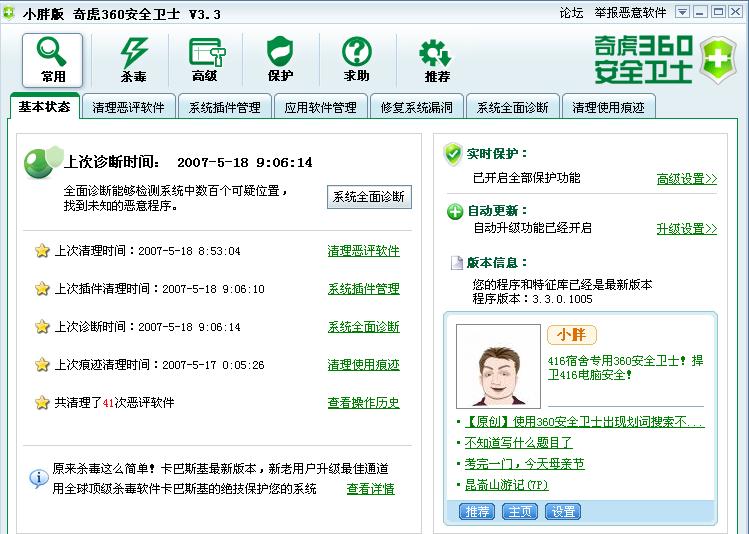This screenshot has height=534, width=749.
Task: Click 查看详情 link for Kaspersky ad
Action: coord(370,489)
